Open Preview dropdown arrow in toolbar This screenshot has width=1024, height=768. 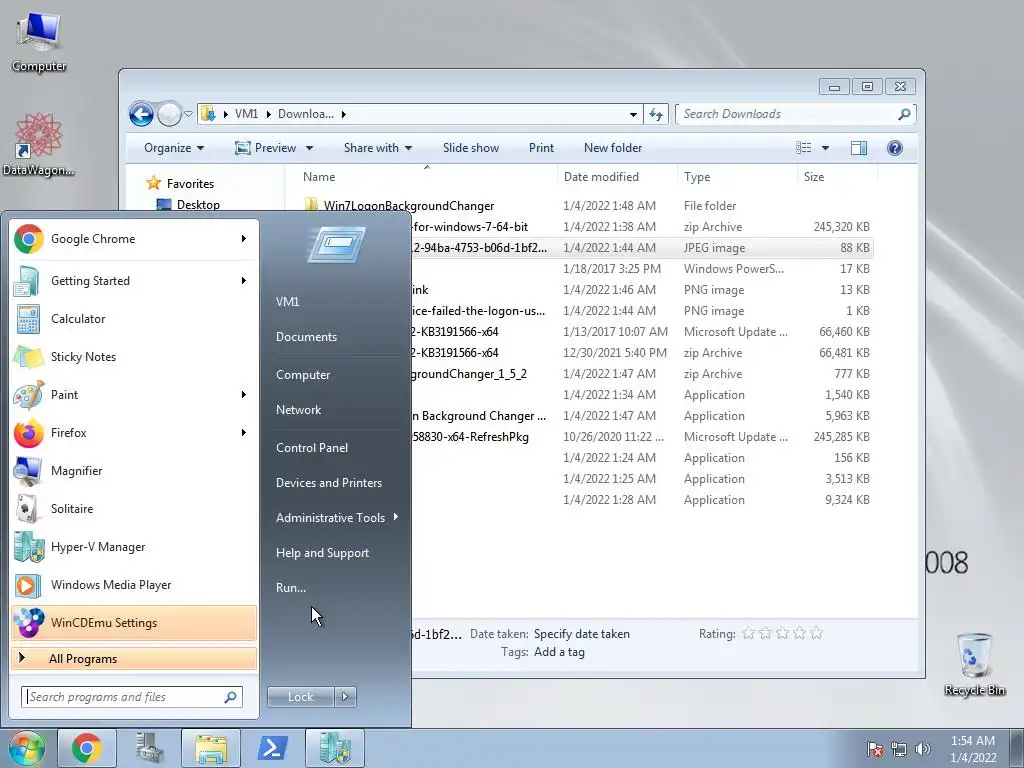(x=310, y=148)
